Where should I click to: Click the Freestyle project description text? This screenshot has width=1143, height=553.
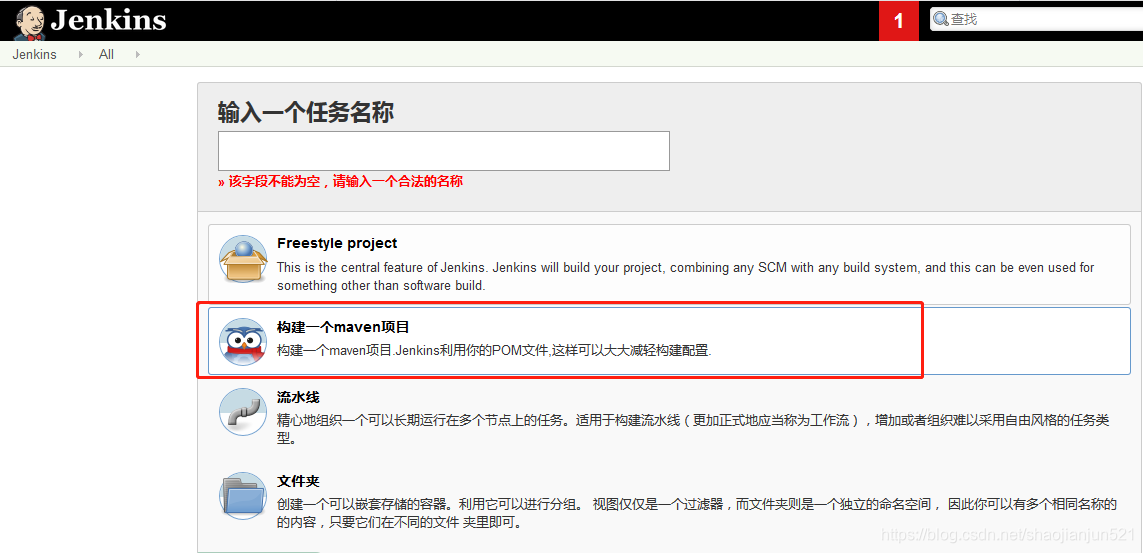click(x=685, y=277)
